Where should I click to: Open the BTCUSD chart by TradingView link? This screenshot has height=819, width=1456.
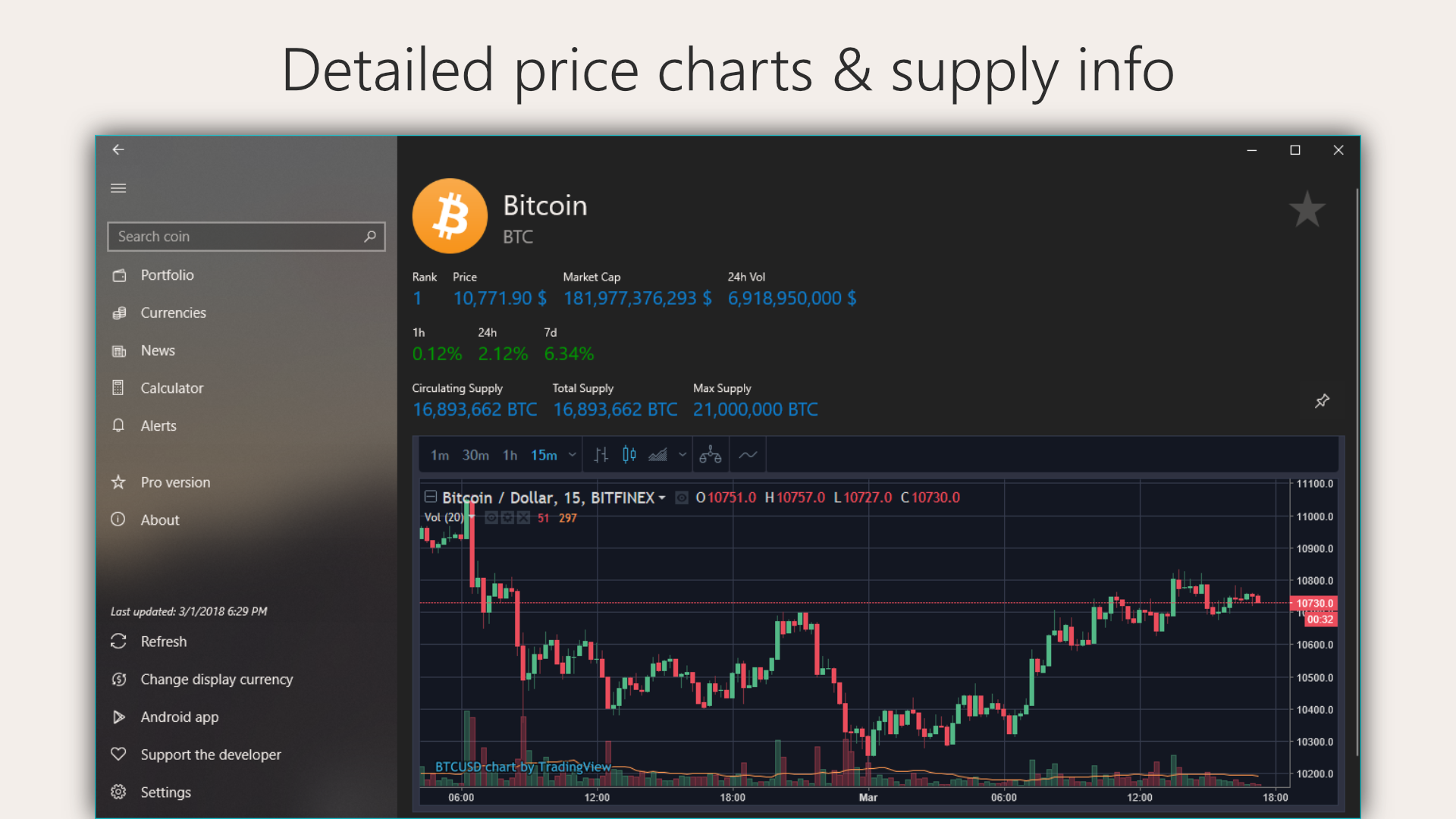(x=523, y=767)
